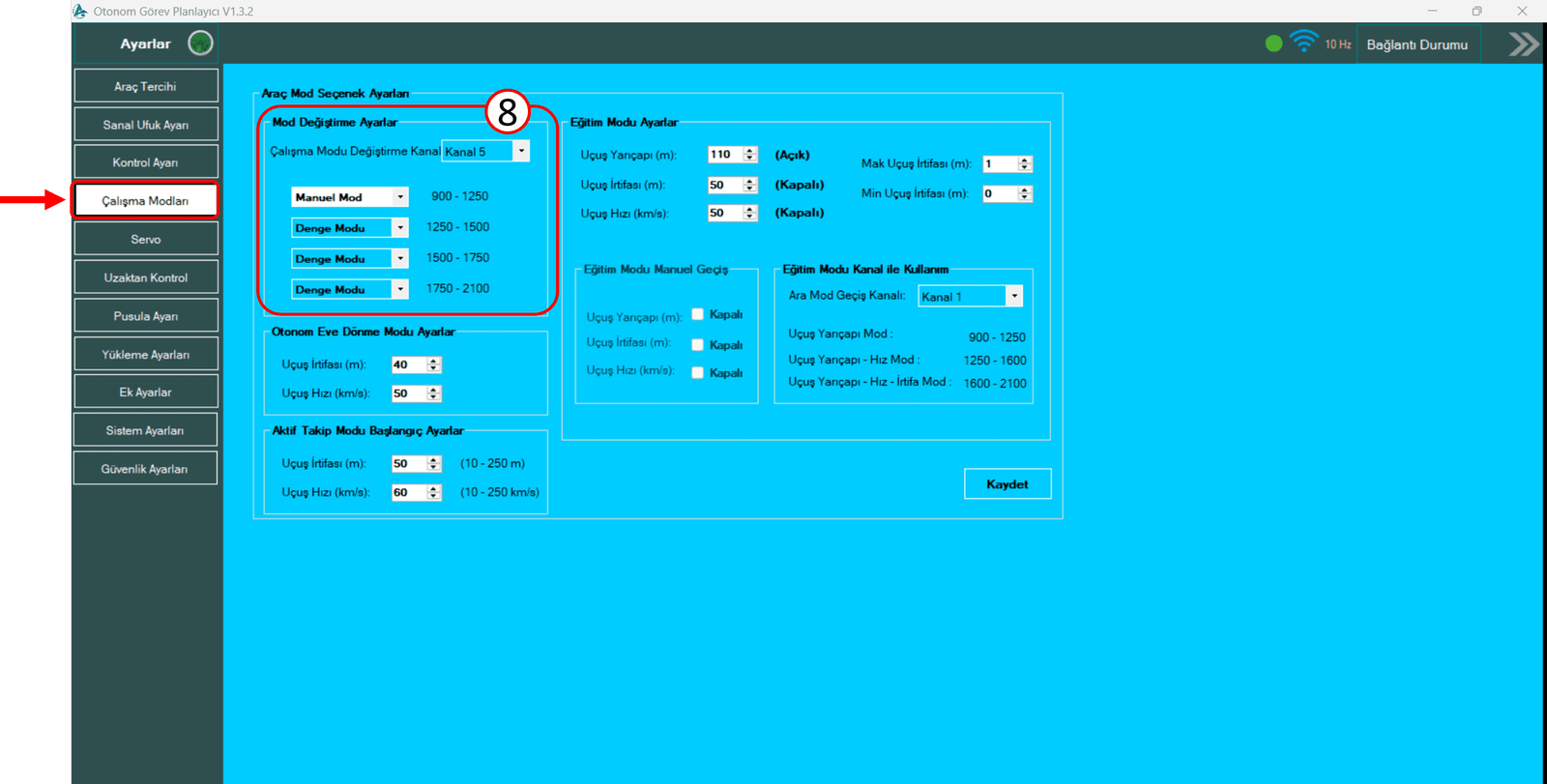The image size is (1547, 784).
Task: Click the 900 - 1250 range beside Manuel Mod
Action: coord(459,196)
